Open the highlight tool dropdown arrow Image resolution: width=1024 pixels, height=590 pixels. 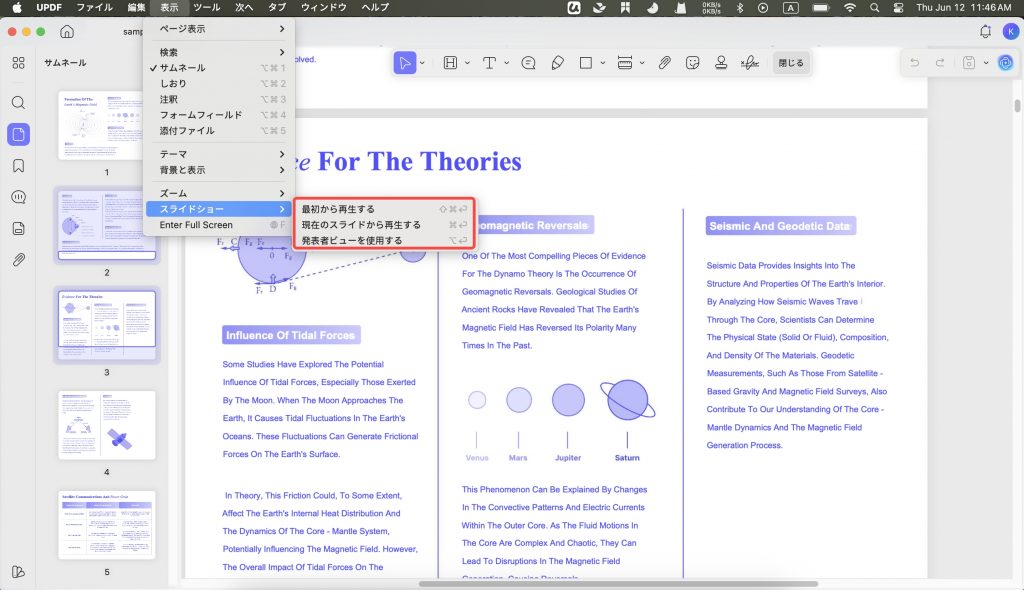pyautogui.click(x=467, y=63)
